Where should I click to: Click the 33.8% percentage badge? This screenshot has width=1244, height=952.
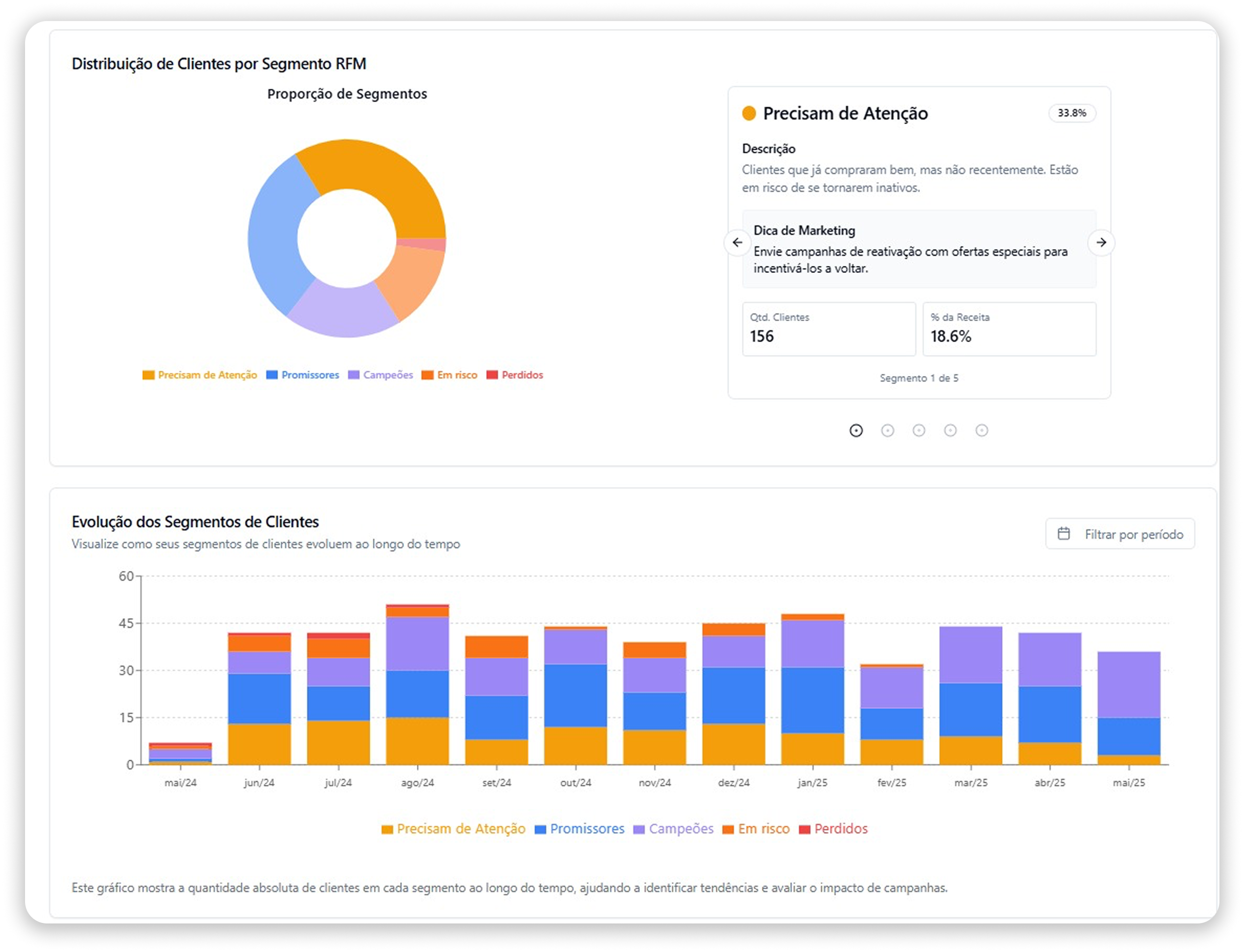tap(1072, 113)
